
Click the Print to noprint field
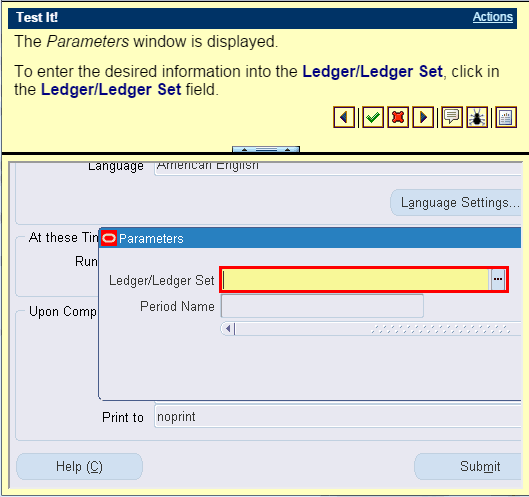[338, 417]
